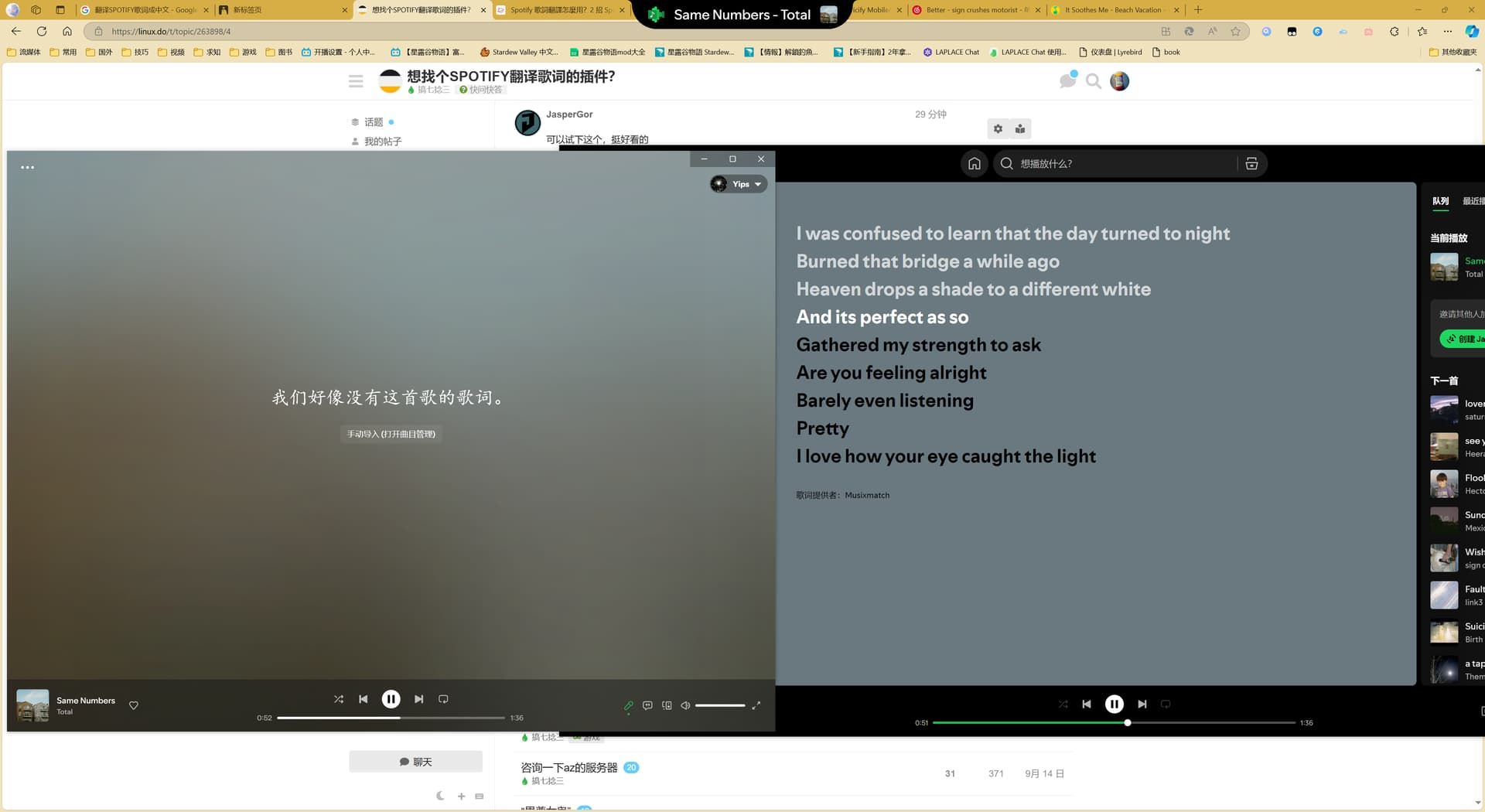Click the left player's song progress bar
This screenshot has width=1485, height=812.
pyautogui.click(x=391, y=718)
